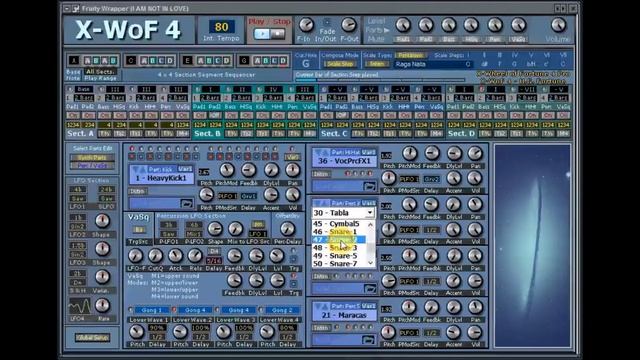
Task: Click the VaSq CutQ knob
Action: [x=156, y=256]
